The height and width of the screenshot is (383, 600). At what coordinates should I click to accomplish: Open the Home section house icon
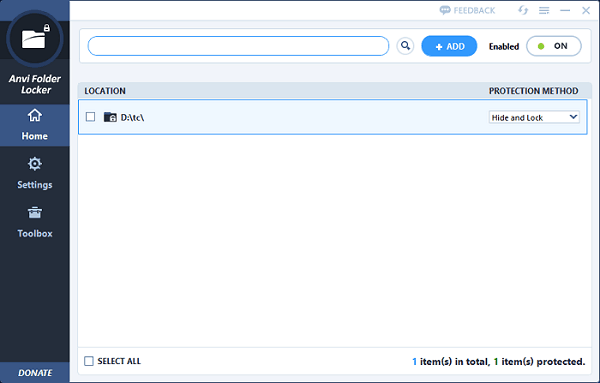click(35, 115)
